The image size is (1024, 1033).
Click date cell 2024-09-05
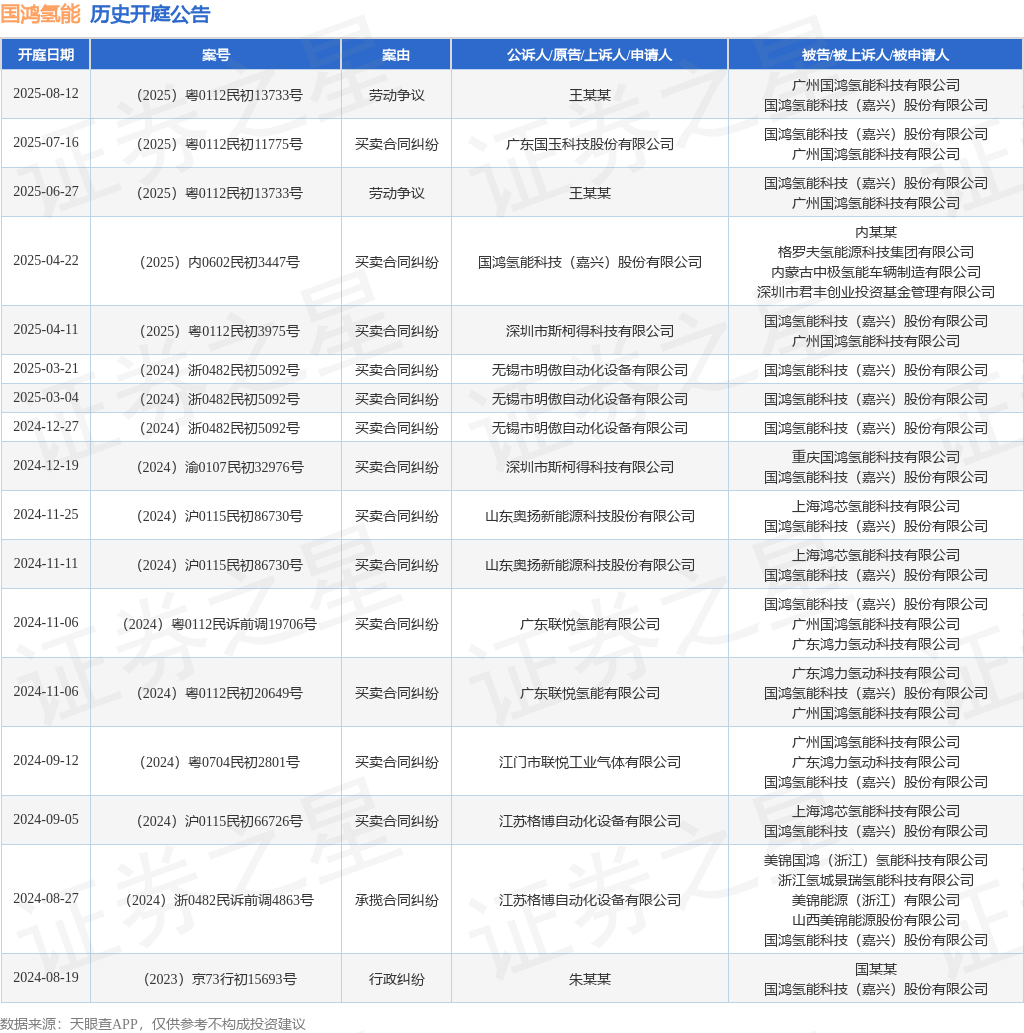click(45, 819)
